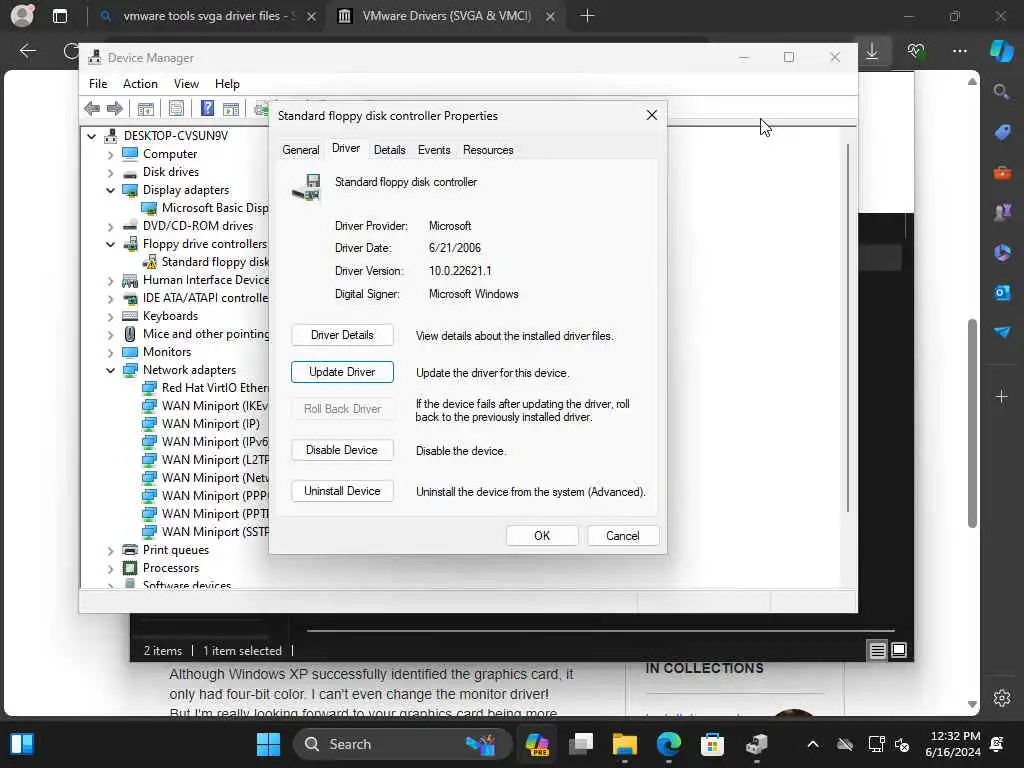Expand the Monitors category
The height and width of the screenshot is (768, 1024).
click(110, 352)
